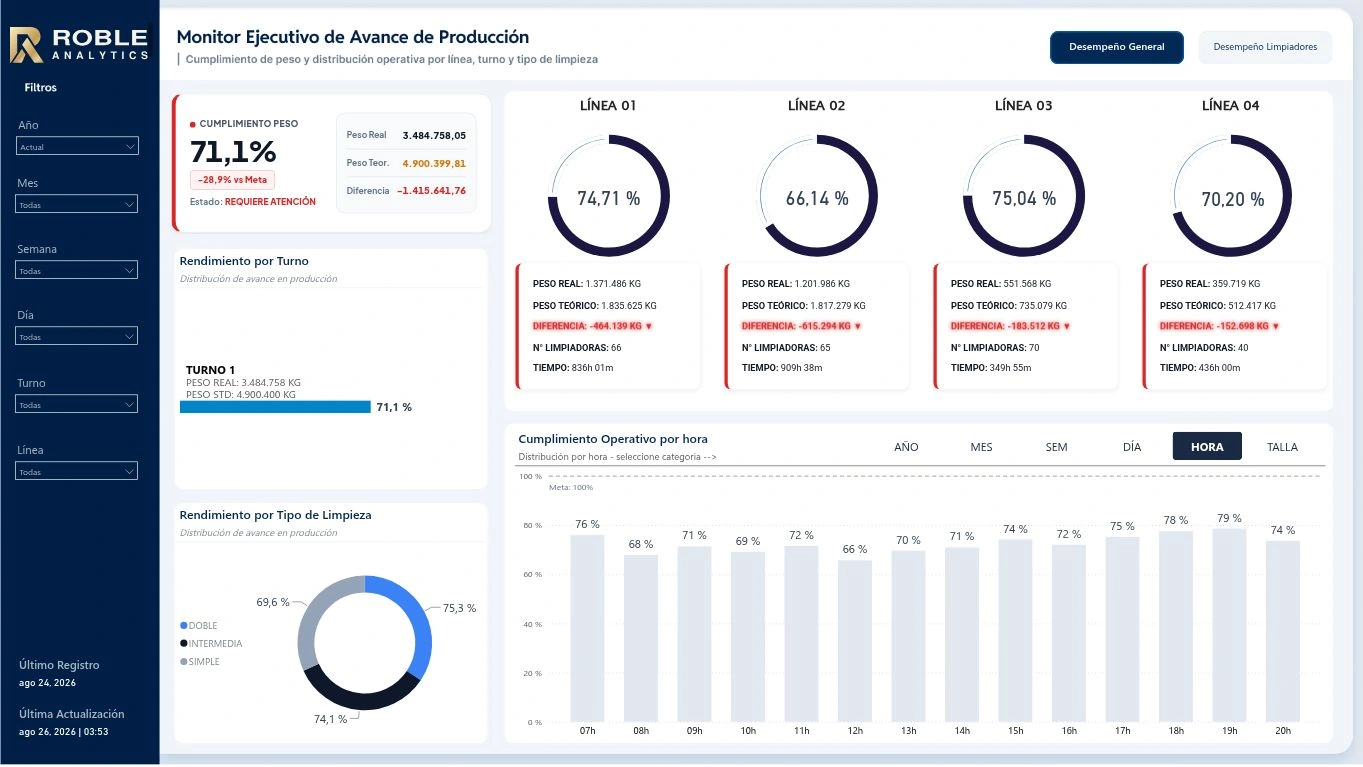Click DIFERENCIA -464.139 KG in Línea 01
This screenshot has height=767, width=1363.
[x=590, y=326]
